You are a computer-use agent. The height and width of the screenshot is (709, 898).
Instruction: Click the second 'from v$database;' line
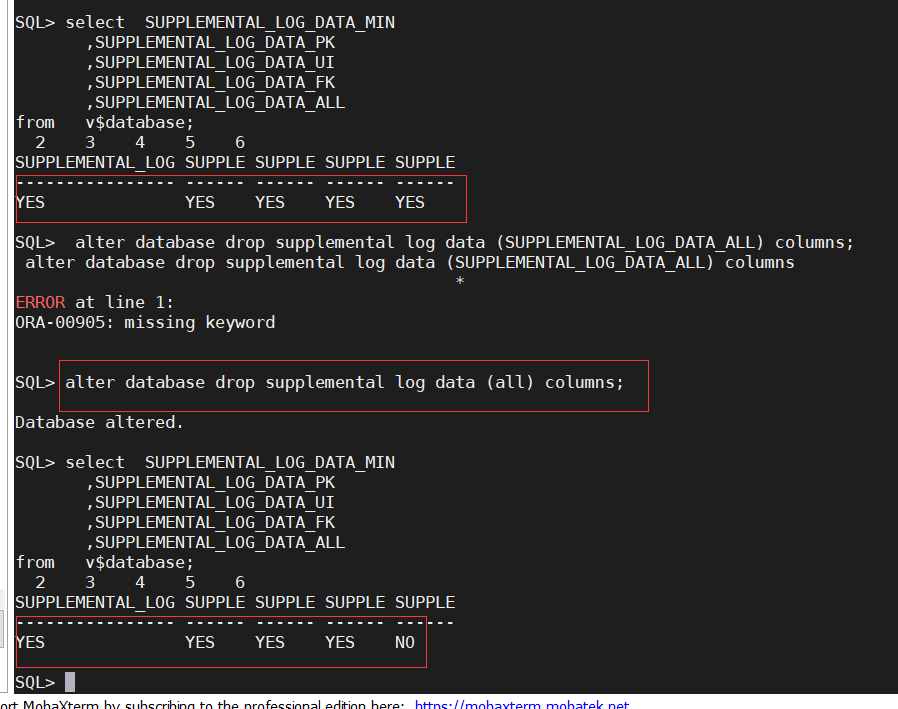point(104,562)
